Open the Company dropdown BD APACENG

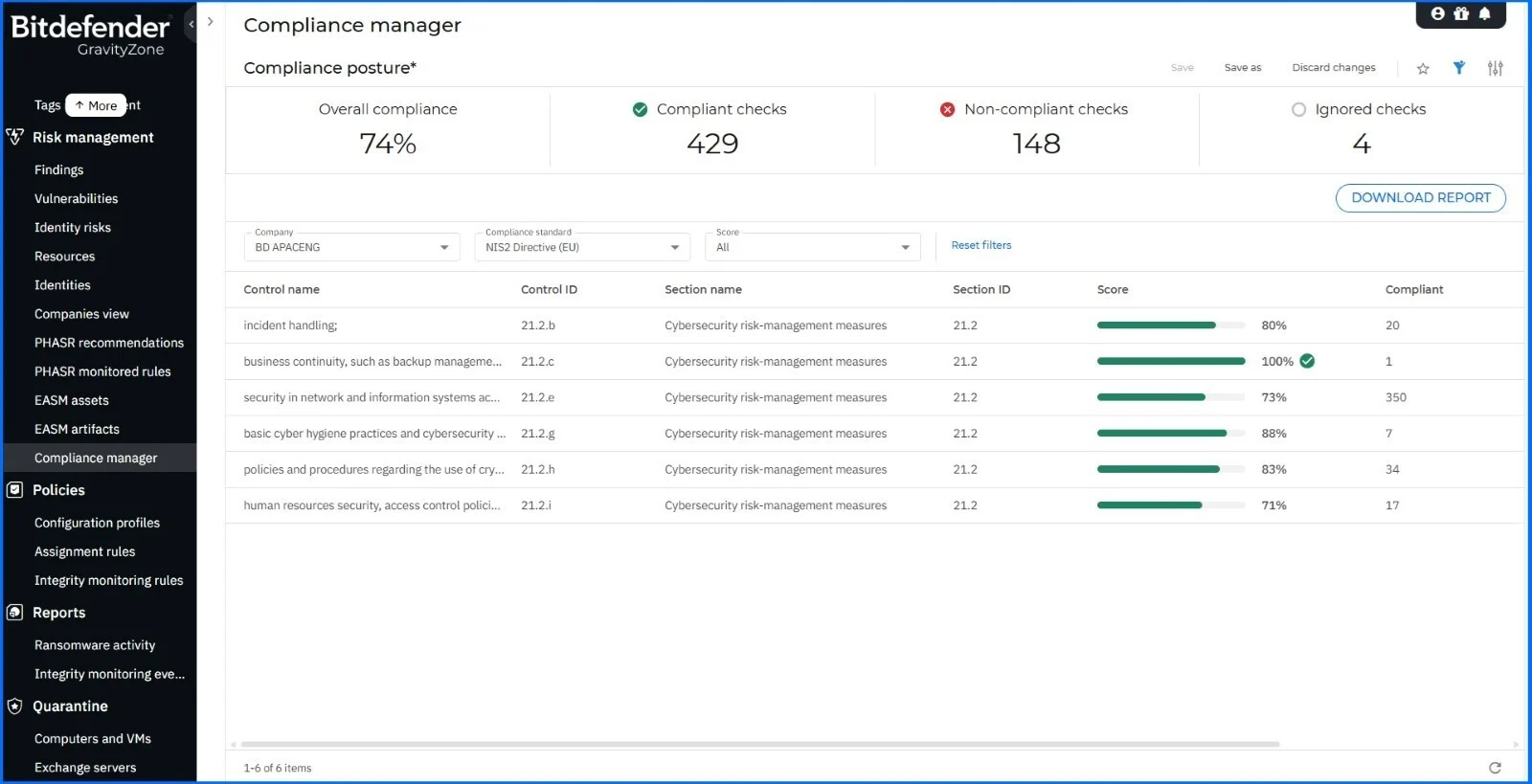click(351, 247)
